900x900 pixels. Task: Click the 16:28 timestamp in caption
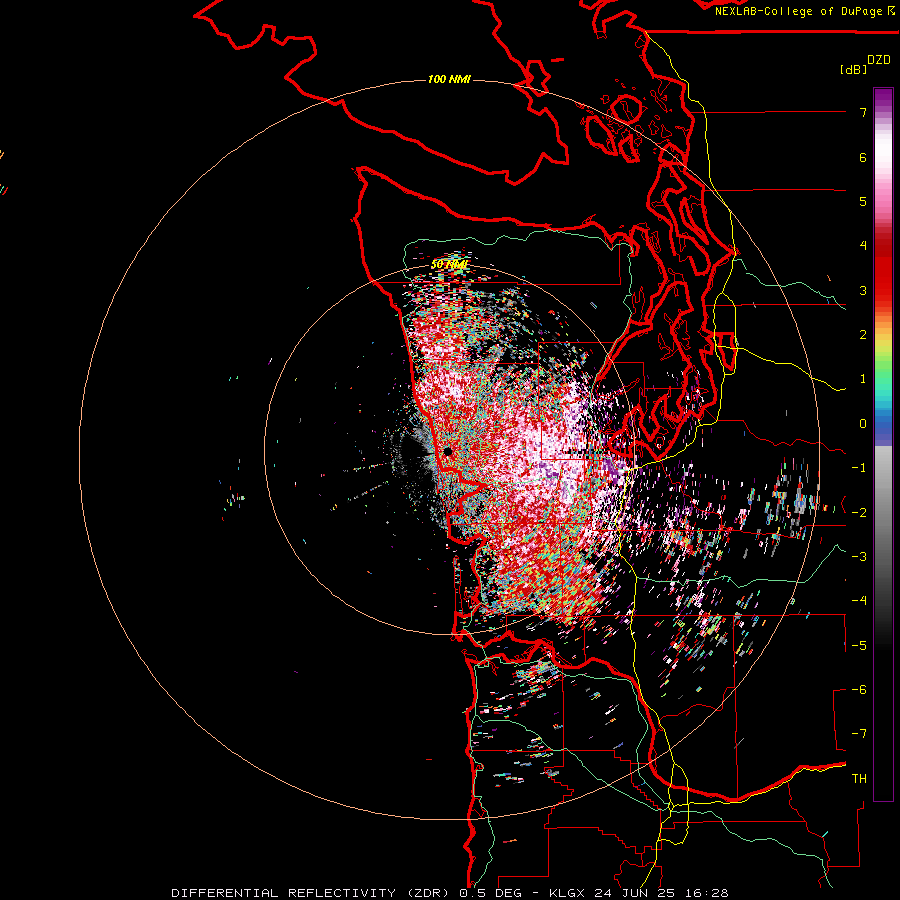(x=705, y=893)
